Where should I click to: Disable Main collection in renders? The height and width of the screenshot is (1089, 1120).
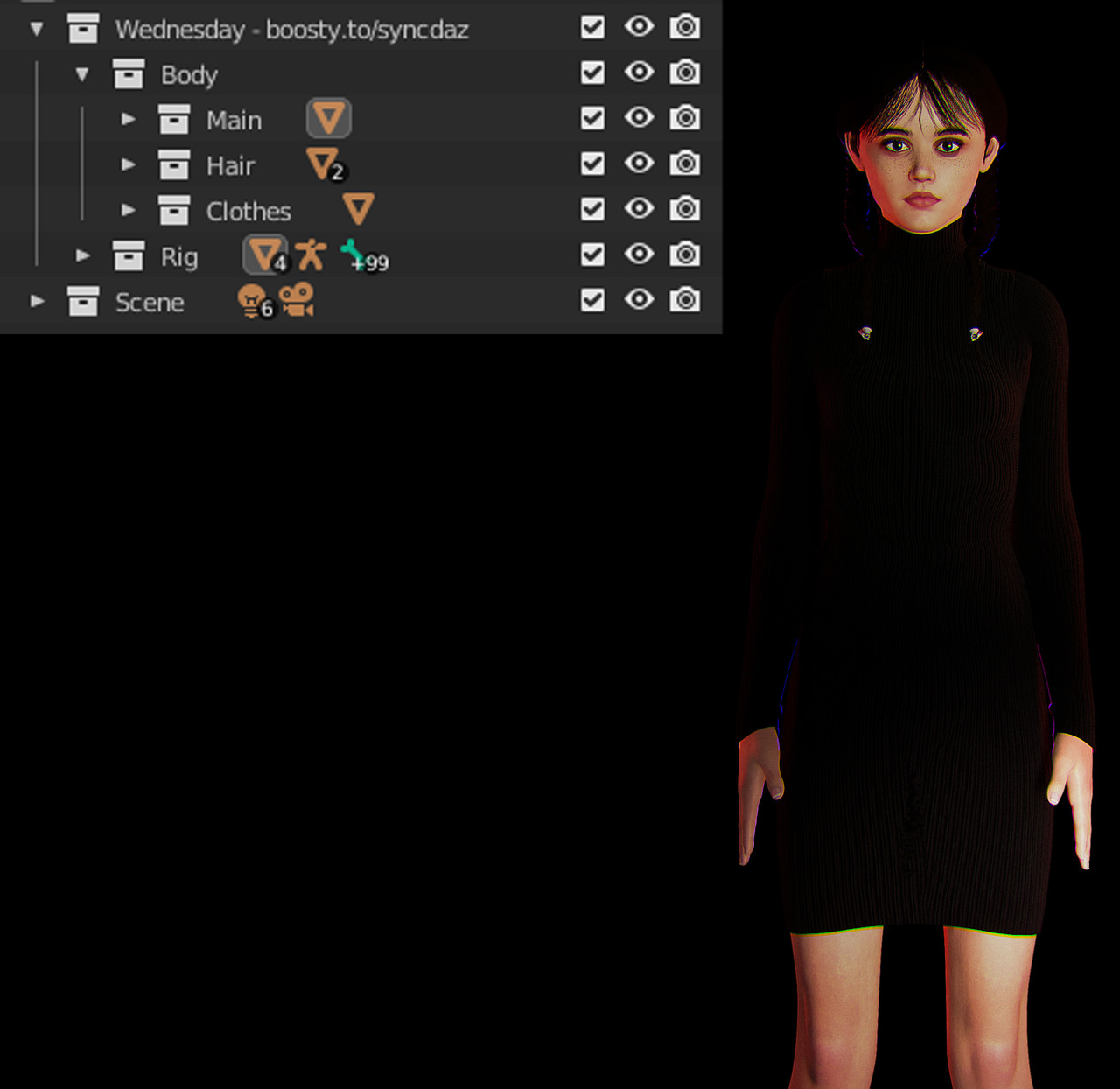[684, 118]
